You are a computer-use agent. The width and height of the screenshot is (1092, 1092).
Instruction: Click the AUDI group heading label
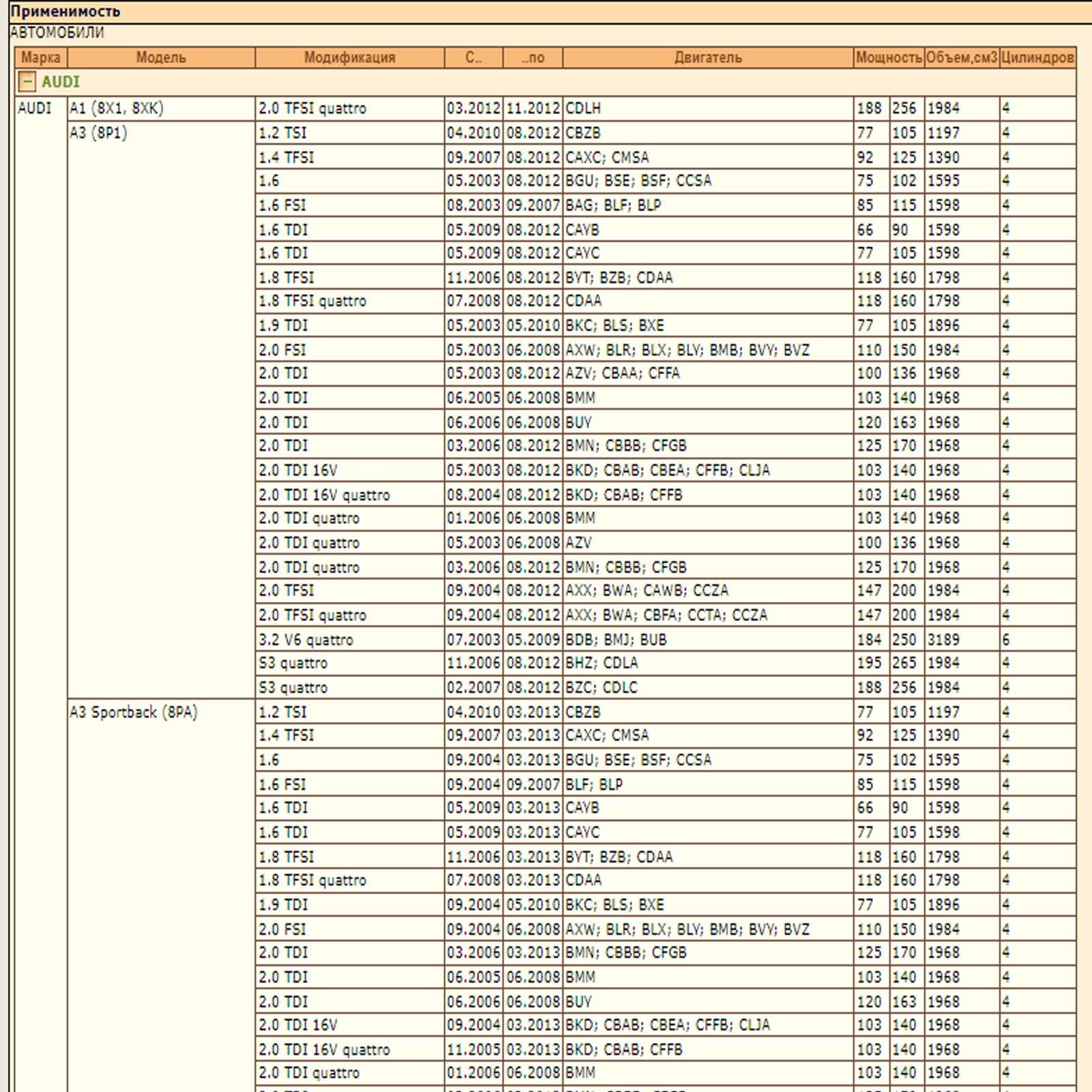[61, 82]
